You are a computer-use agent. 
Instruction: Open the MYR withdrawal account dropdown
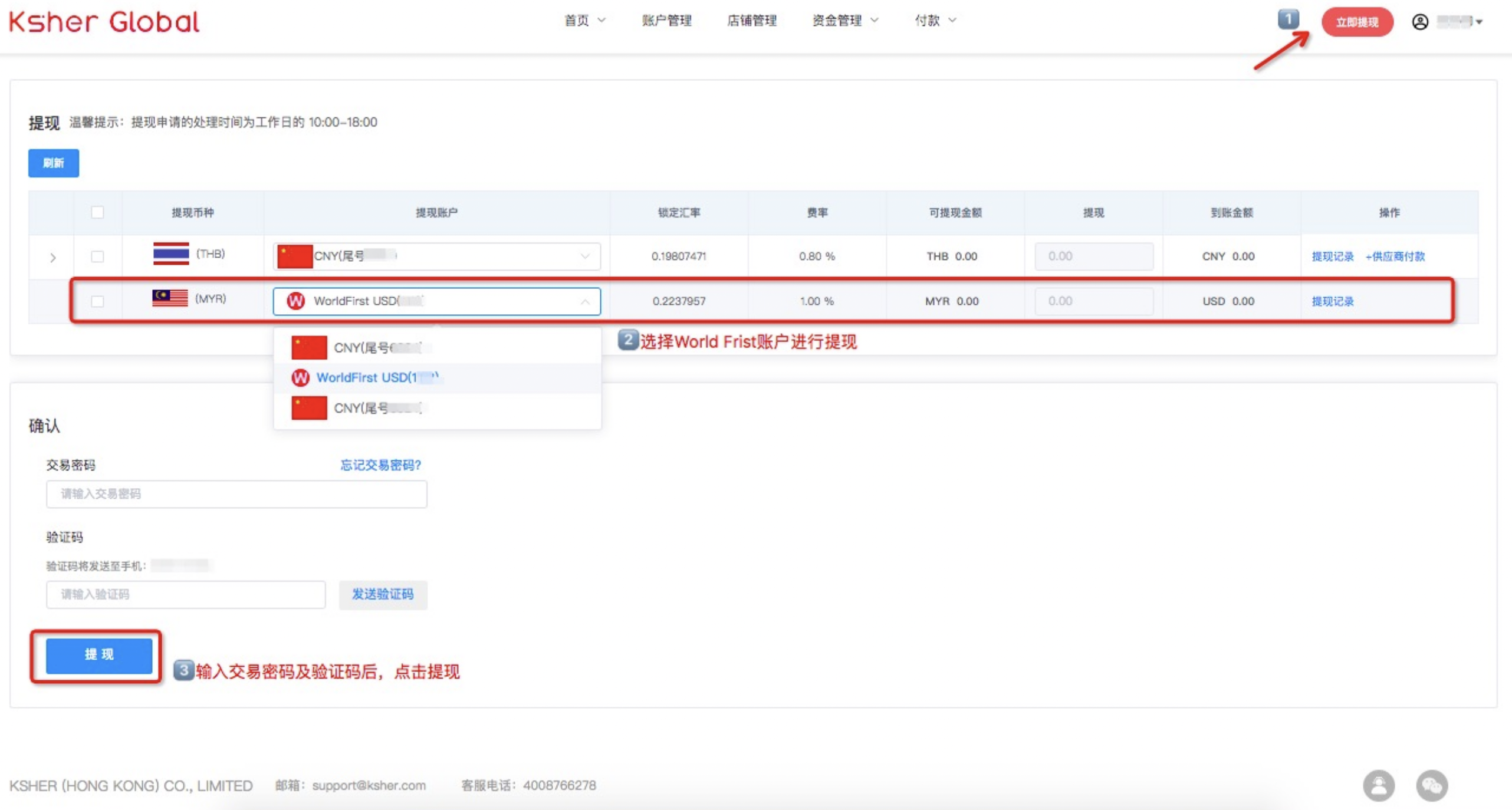[x=436, y=300]
